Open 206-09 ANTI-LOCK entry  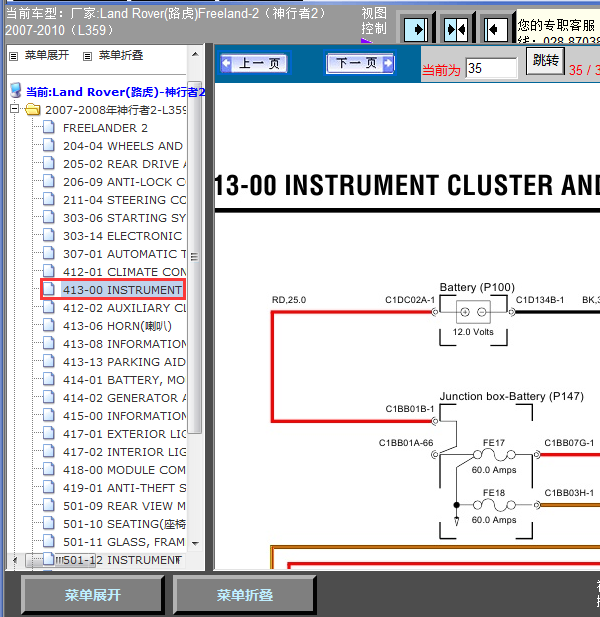pos(124,182)
